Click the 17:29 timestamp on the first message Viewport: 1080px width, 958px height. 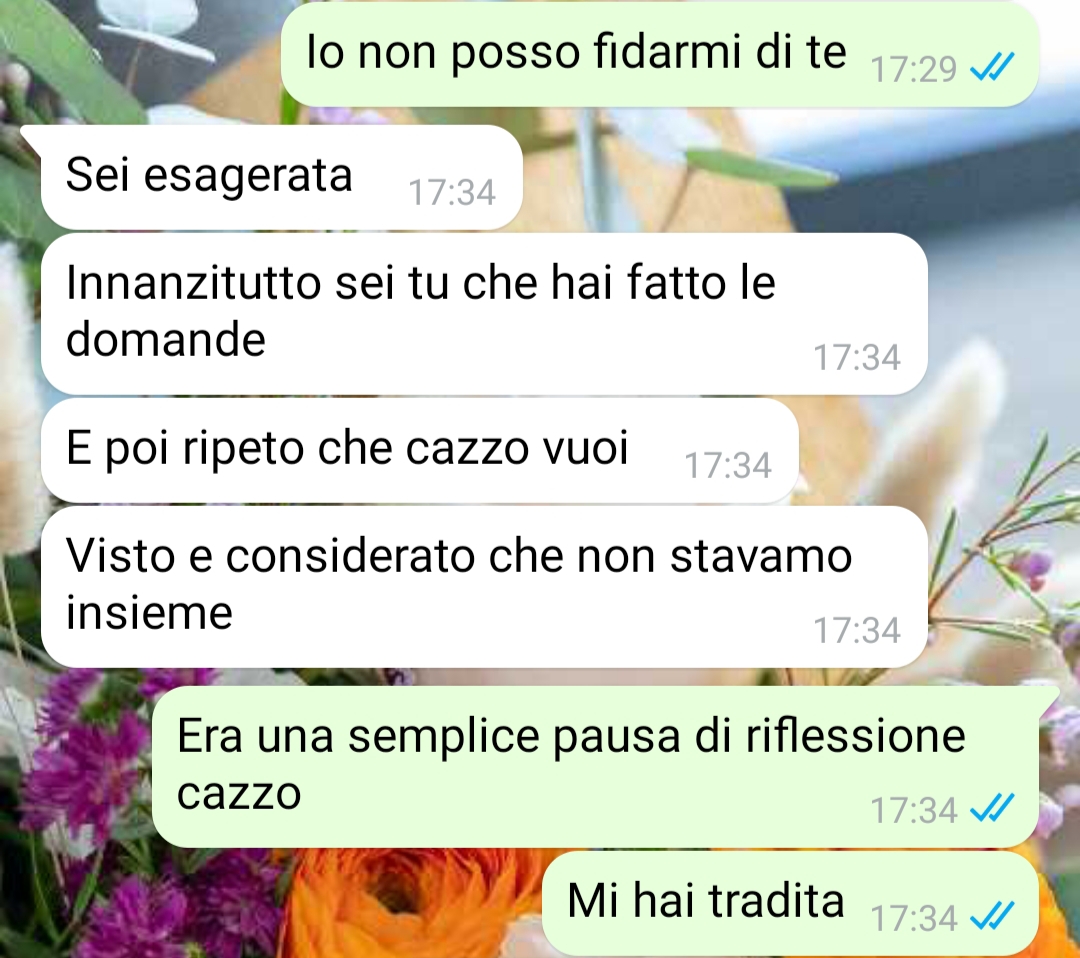(913, 69)
